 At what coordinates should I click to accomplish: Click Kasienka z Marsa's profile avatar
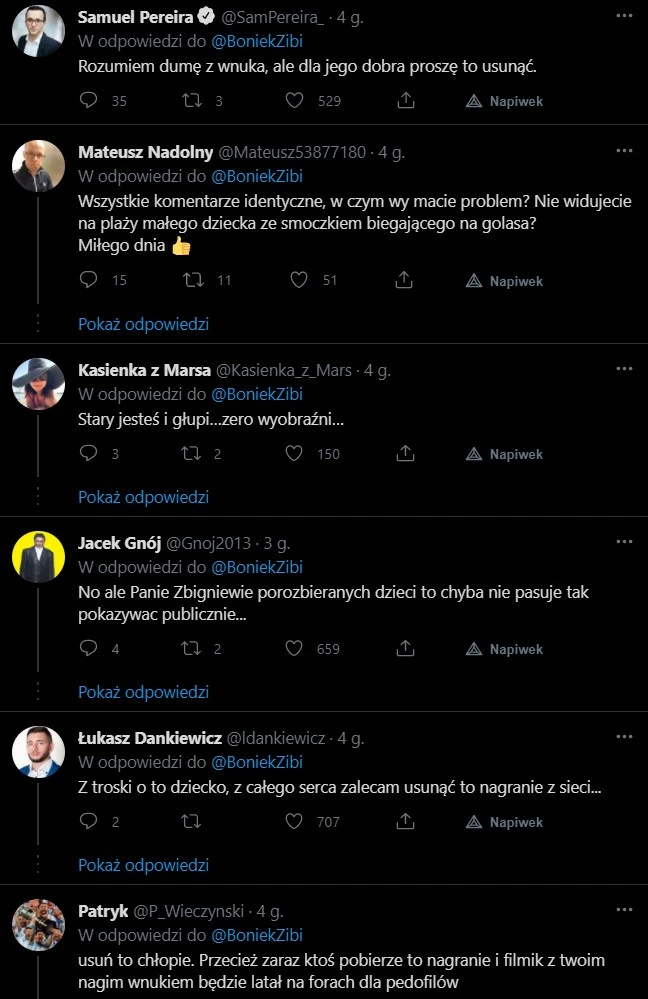point(38,383)
